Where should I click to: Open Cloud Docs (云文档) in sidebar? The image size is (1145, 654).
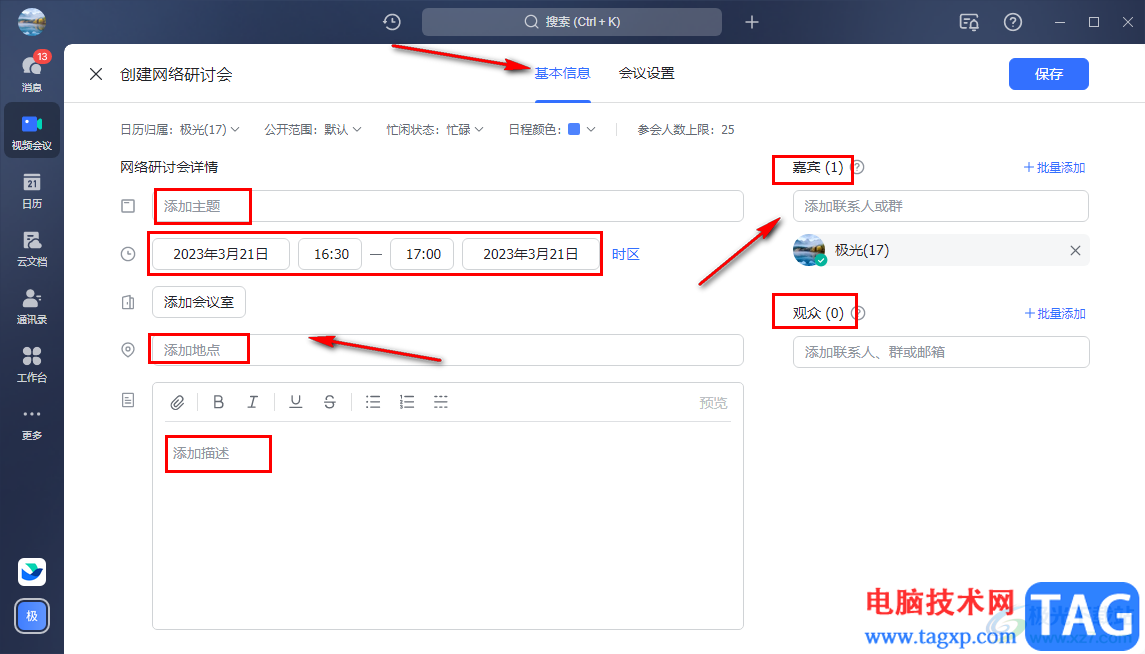pos(31,249)
